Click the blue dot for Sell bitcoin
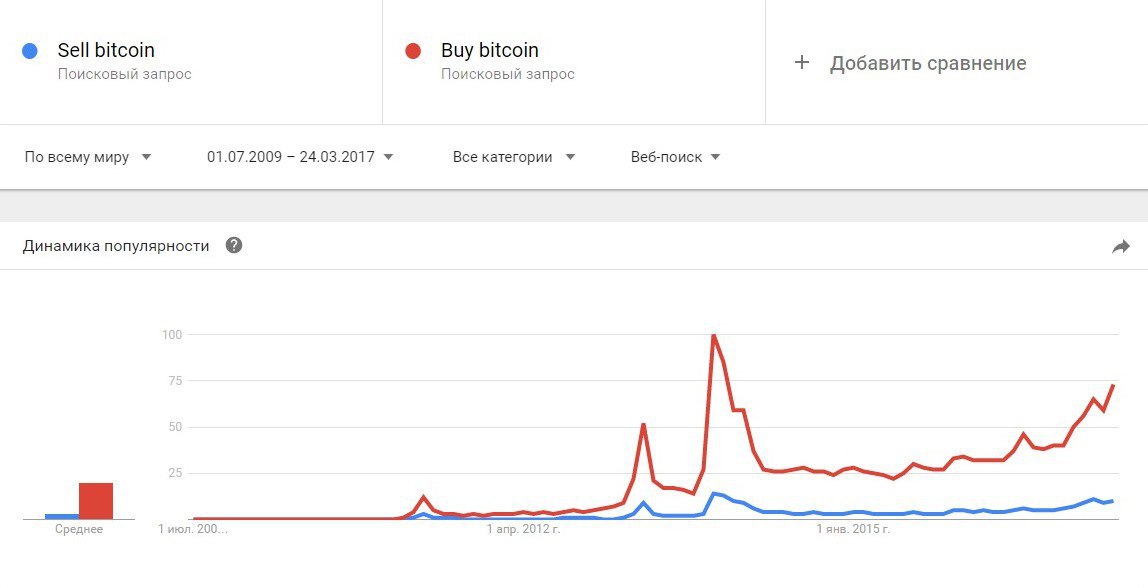This screenshot has height=588, width=1148. click(29, 51)
